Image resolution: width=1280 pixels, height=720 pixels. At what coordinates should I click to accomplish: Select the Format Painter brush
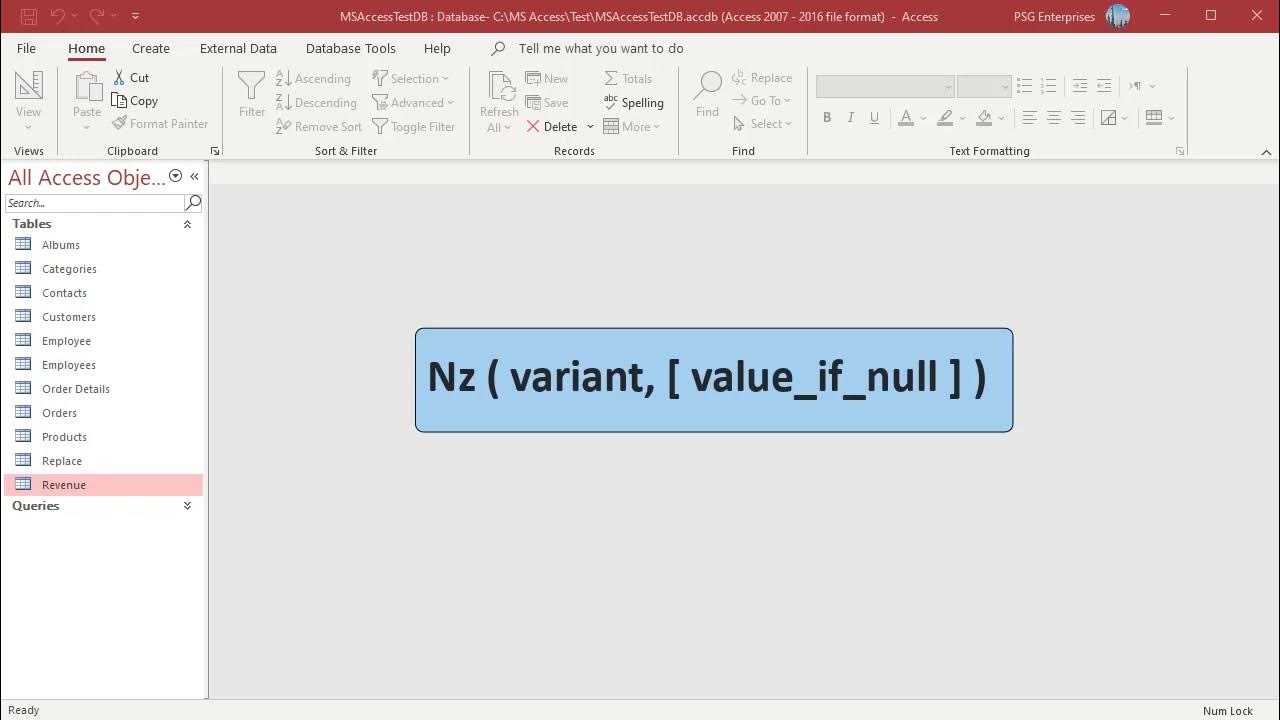point(160,124)
